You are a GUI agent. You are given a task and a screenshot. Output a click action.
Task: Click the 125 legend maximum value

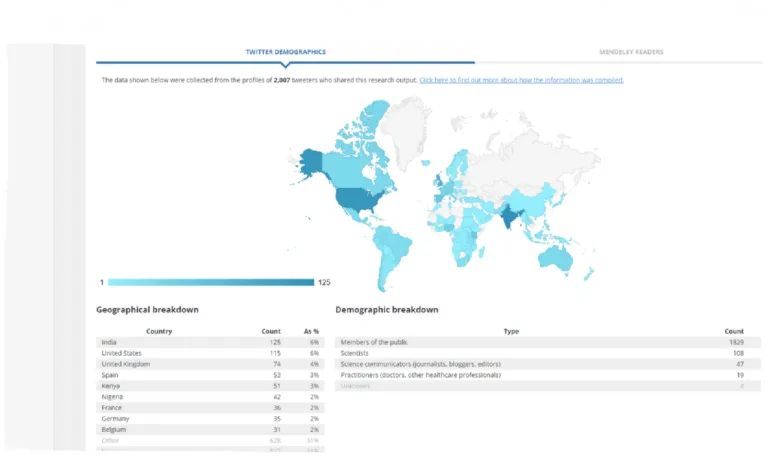click(x=324, y=282)
